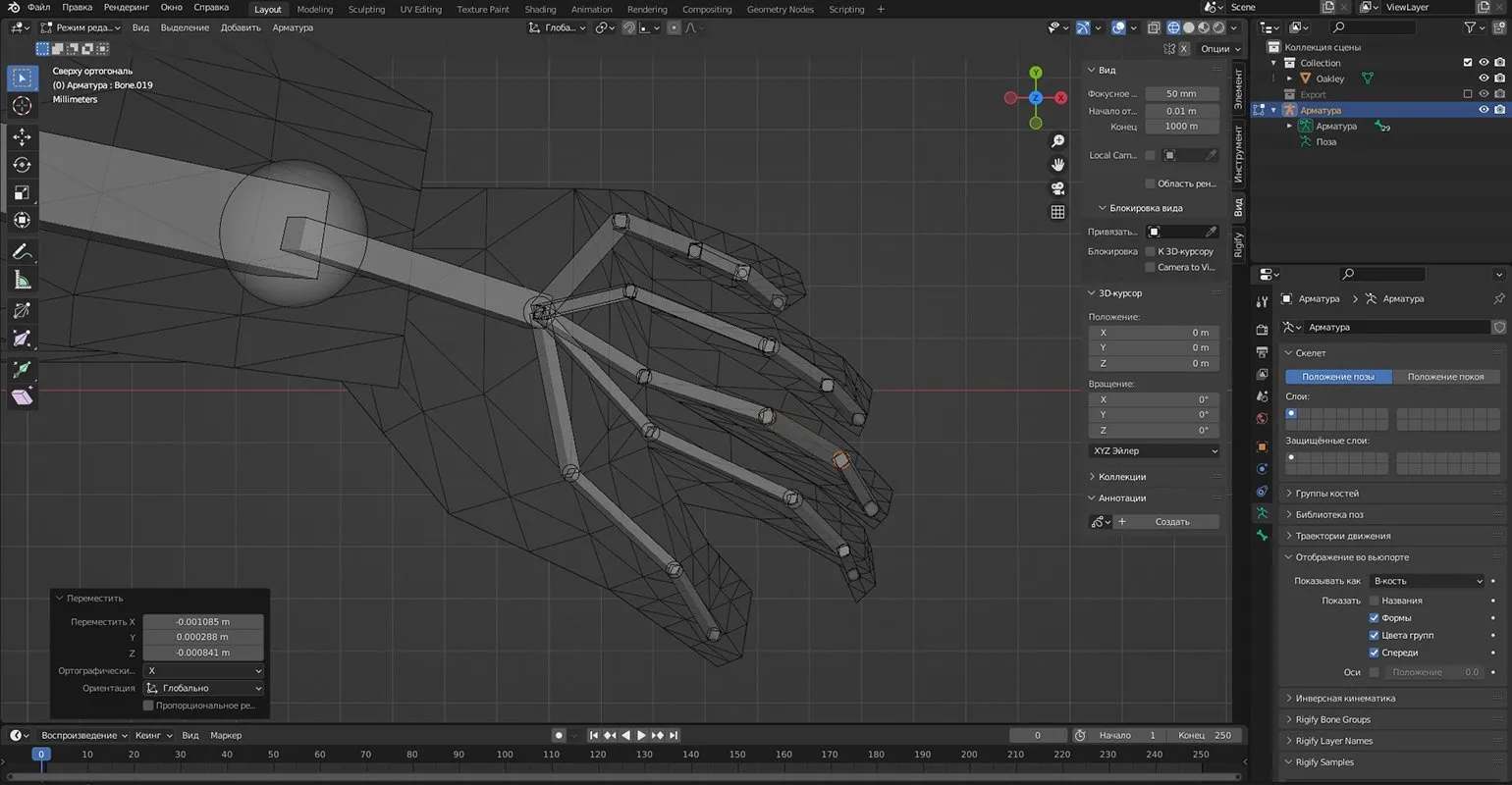This screenshot has height=785, width=1512.
Task: Open the XYZ Эйлер rotation mode dropdown
Action: coord(1154,451)
